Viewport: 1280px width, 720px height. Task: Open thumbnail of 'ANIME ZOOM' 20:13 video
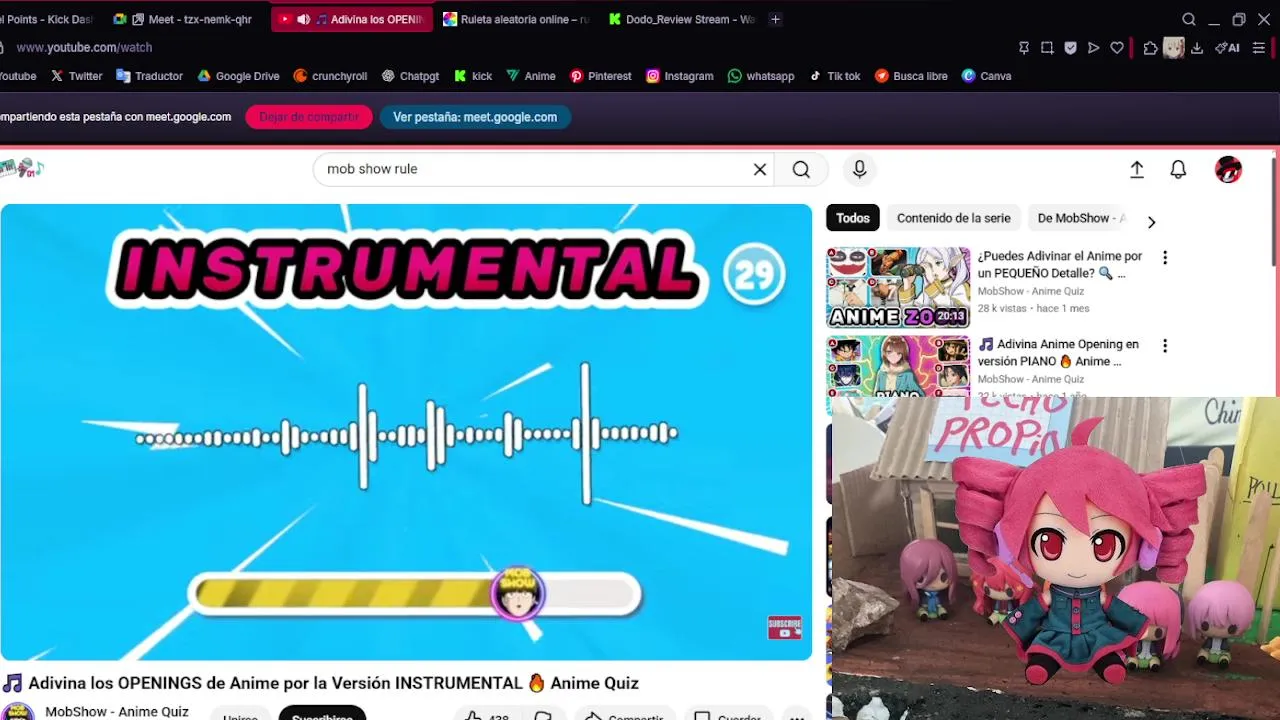pyautogui.click(x=898, y=288)
